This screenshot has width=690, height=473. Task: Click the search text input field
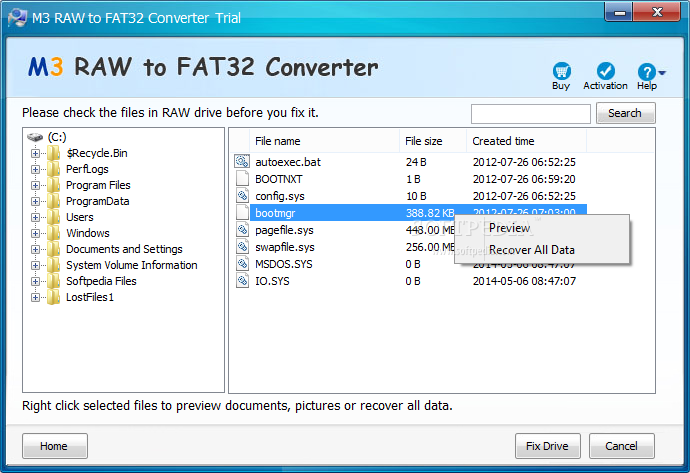pyautogui.click(x=531, y=114)
